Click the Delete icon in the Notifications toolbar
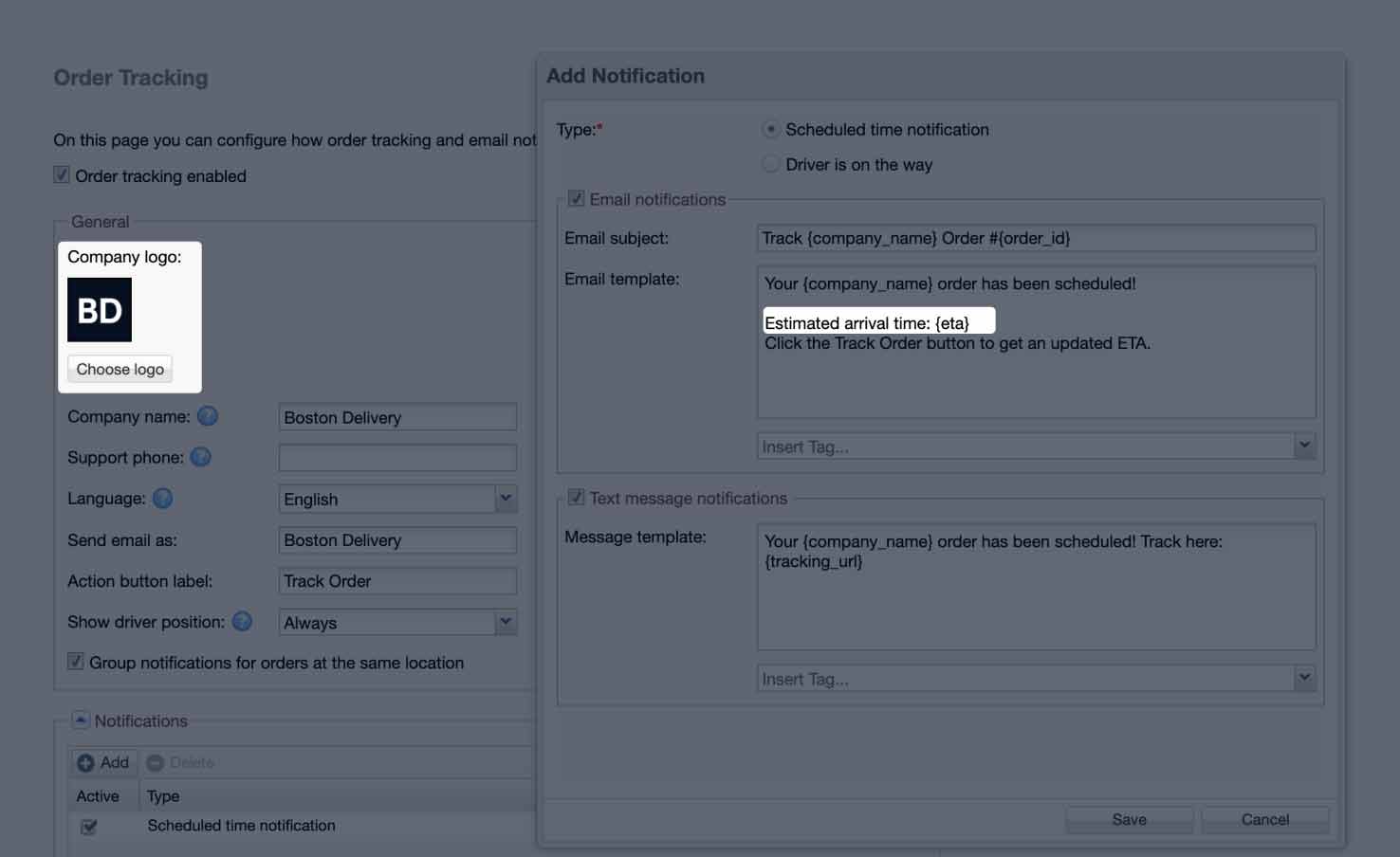Screen dimensions: 1400x857 (155, 762)
